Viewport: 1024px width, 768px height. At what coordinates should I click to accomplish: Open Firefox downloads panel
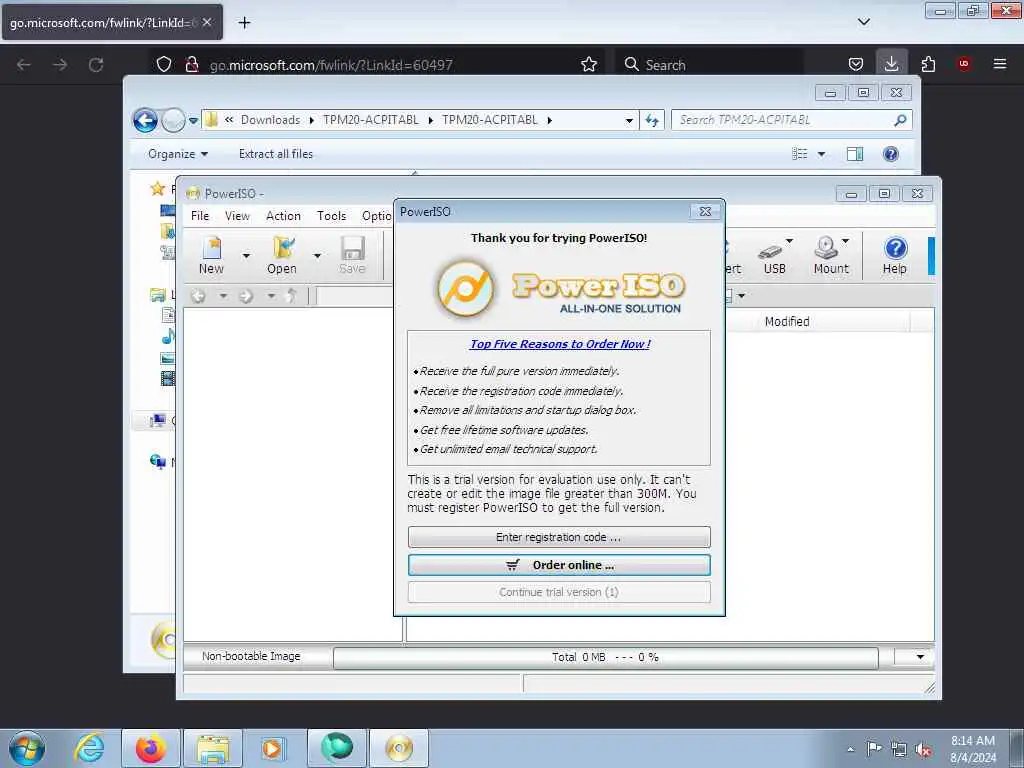tap(891, 64)
